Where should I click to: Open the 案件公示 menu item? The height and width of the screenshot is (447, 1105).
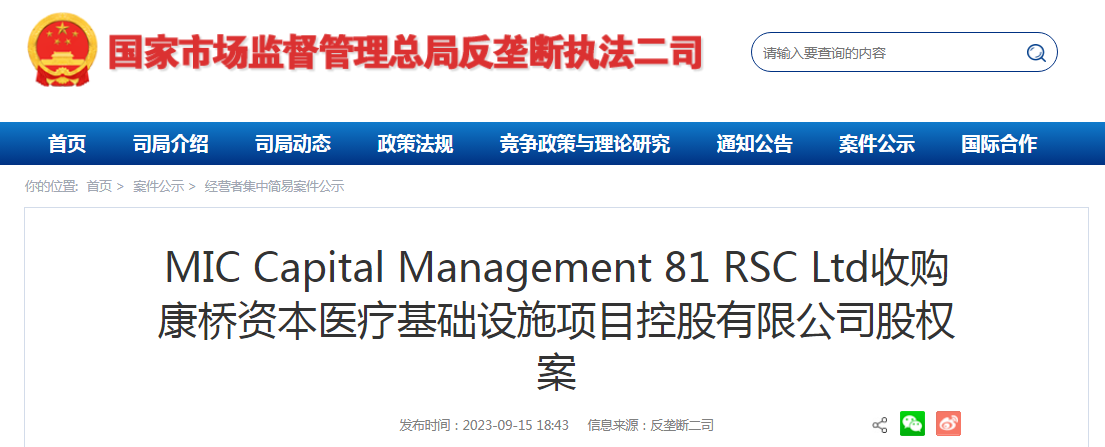click(877, 144)
